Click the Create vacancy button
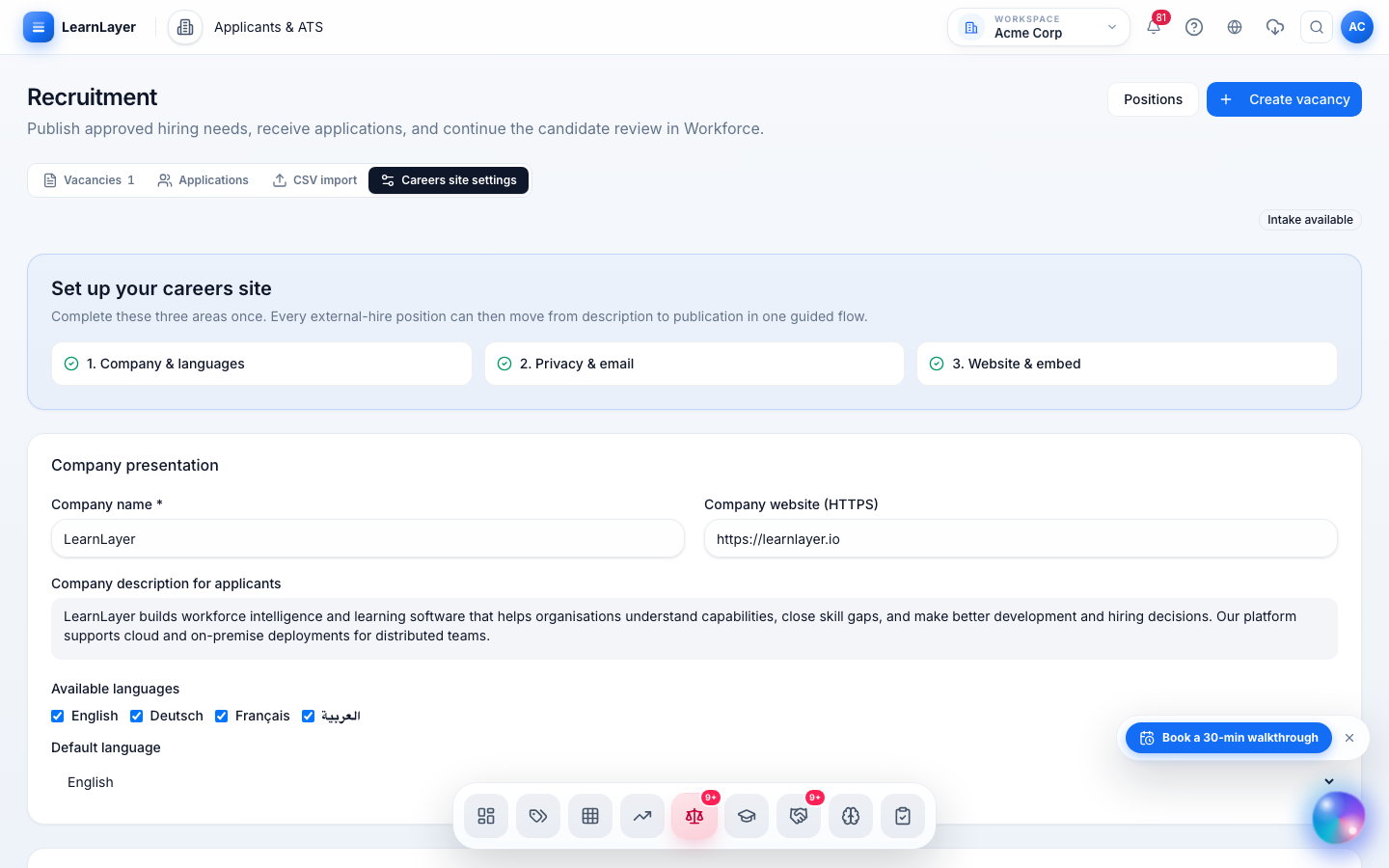 tap(1284, 99)
